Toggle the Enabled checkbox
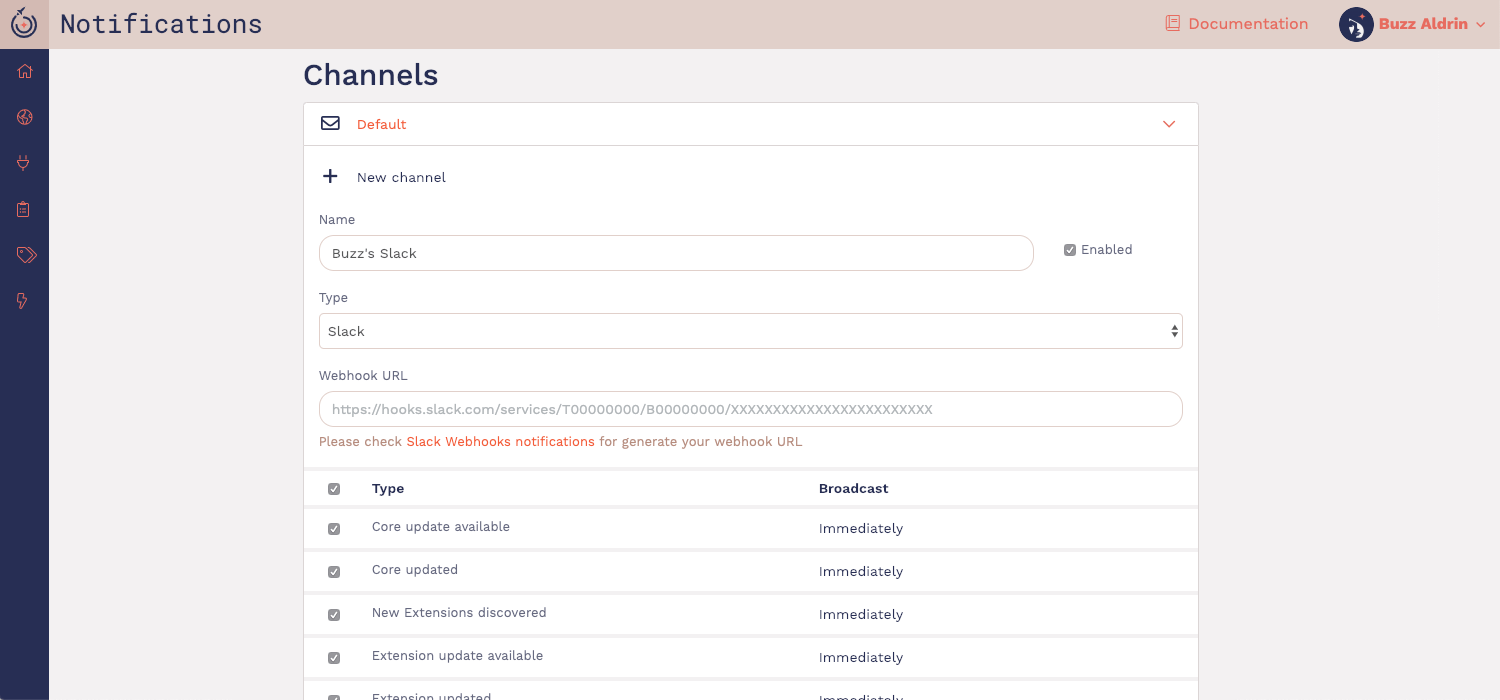Viewport: 1500px width, 700px height. point(1070,250)
